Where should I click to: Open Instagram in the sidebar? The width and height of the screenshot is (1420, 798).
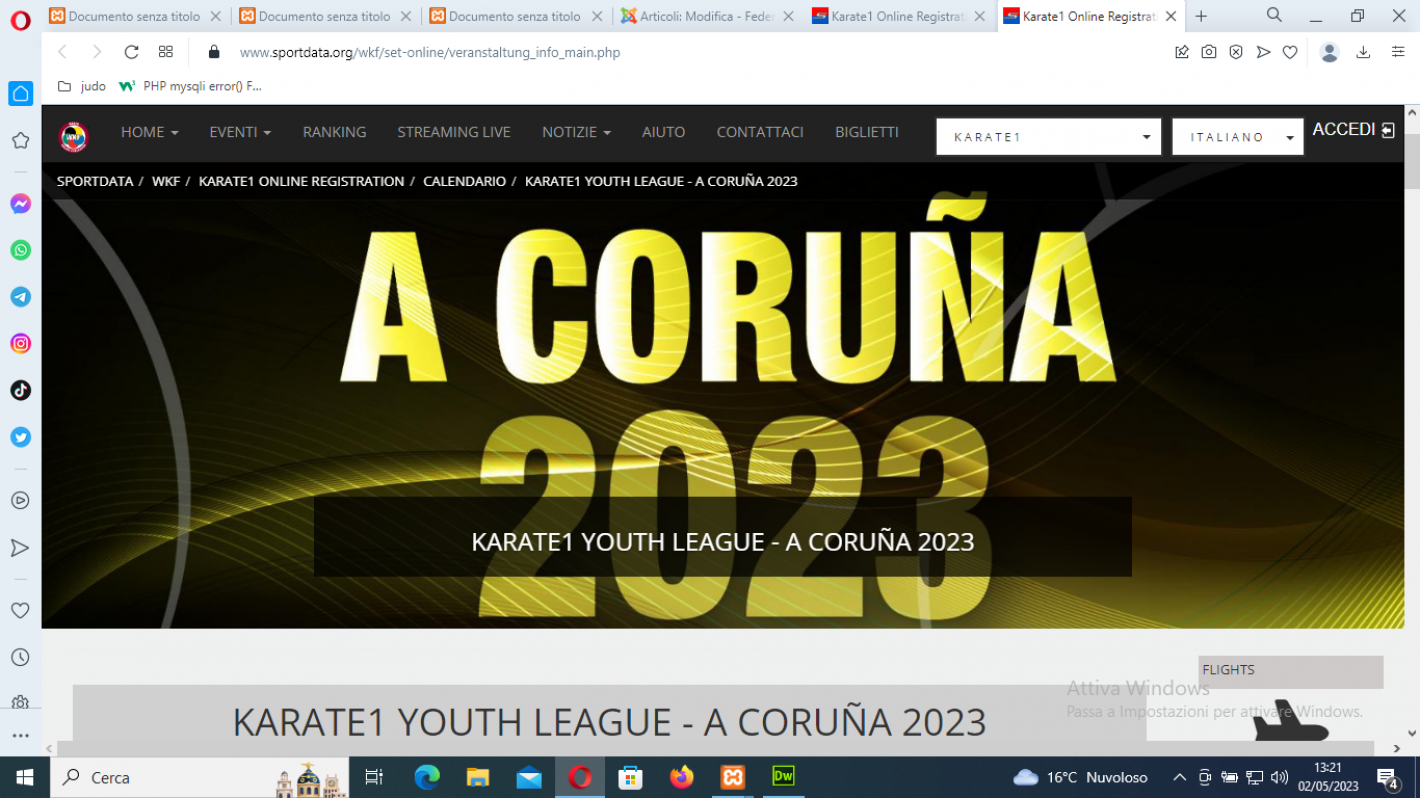20,344
